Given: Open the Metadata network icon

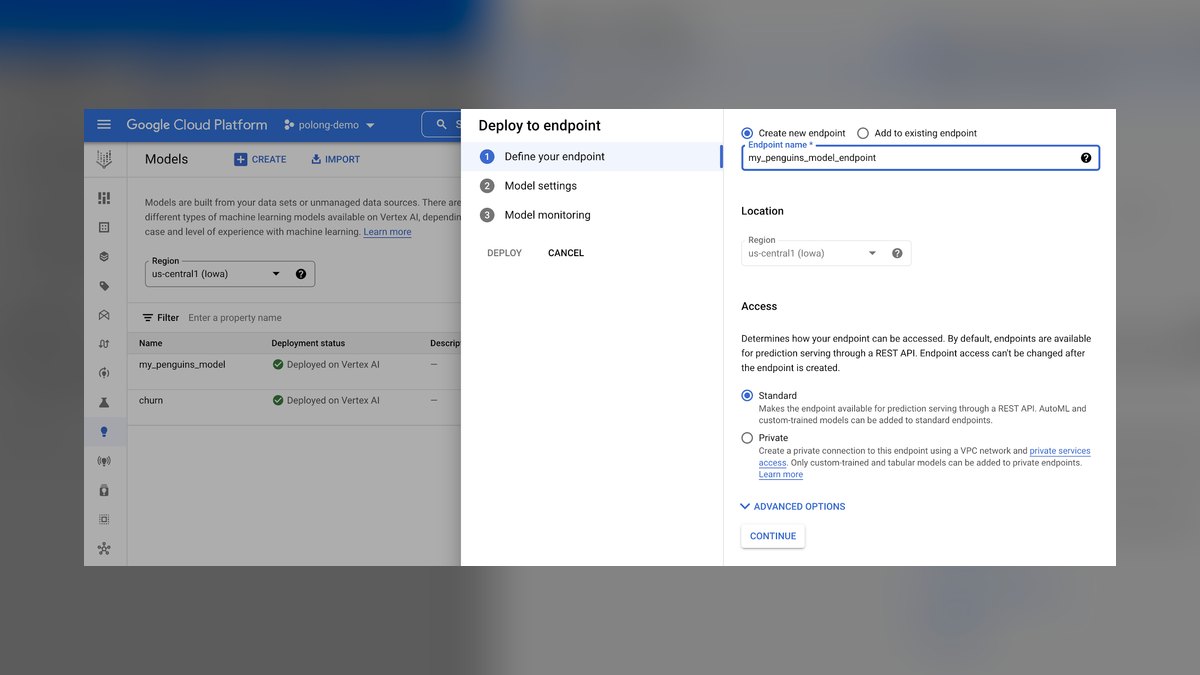Looking at the screenshot, I should click(x=104, y=549).
